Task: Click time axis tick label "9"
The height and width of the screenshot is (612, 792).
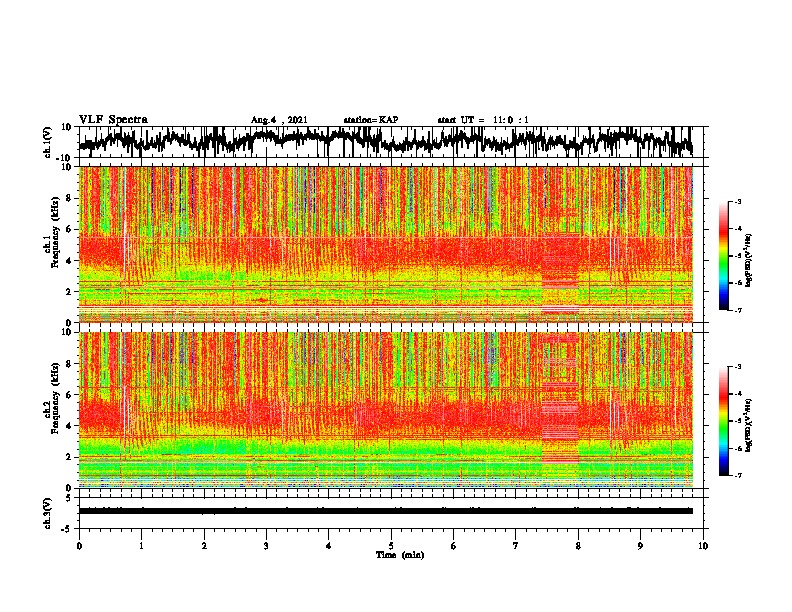Action: click(x=640, y=546)
